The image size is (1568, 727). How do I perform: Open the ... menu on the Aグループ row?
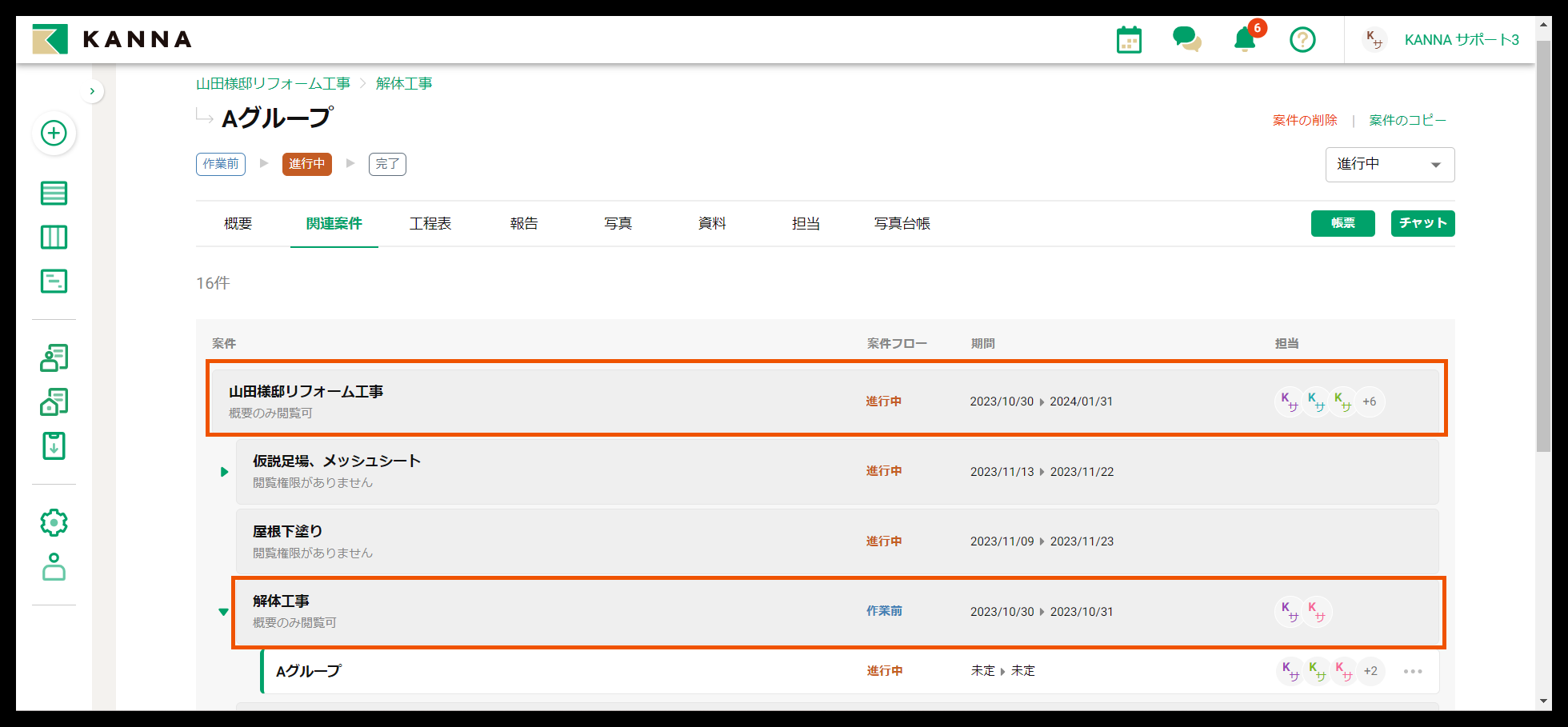coord(1412,671)
